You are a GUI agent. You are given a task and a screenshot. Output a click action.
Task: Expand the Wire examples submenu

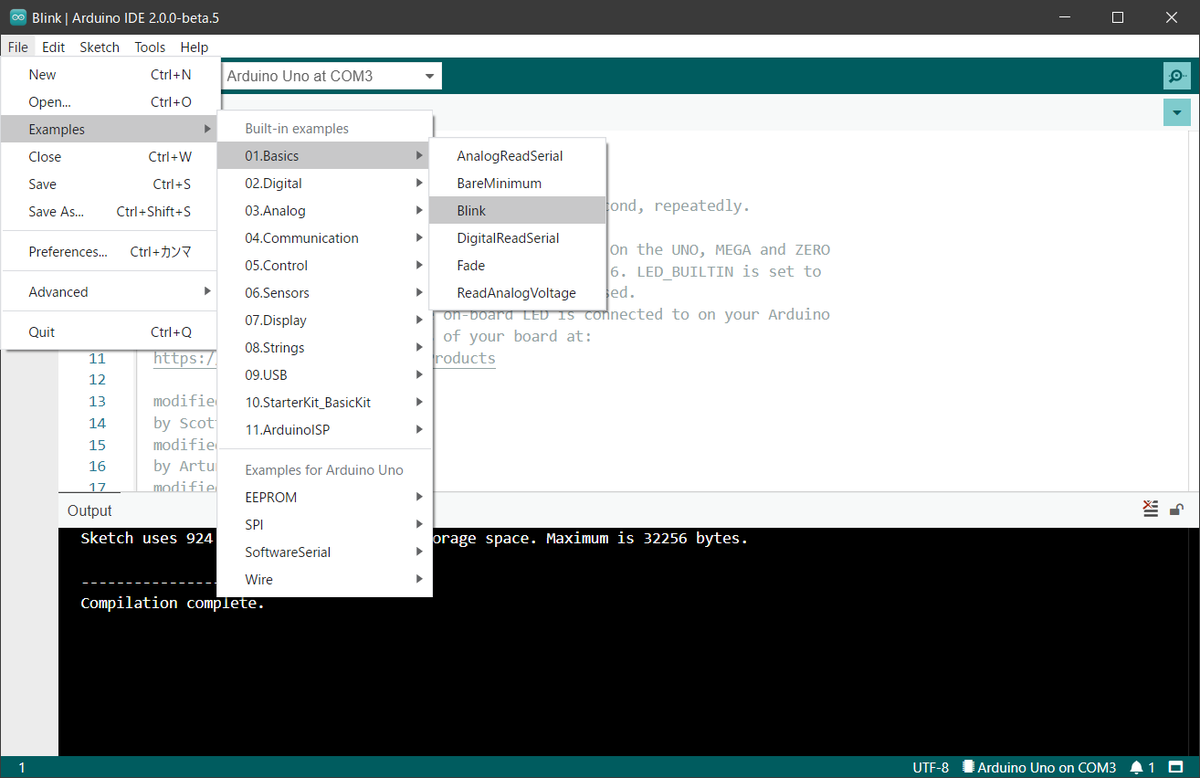(x=325, y=579)
